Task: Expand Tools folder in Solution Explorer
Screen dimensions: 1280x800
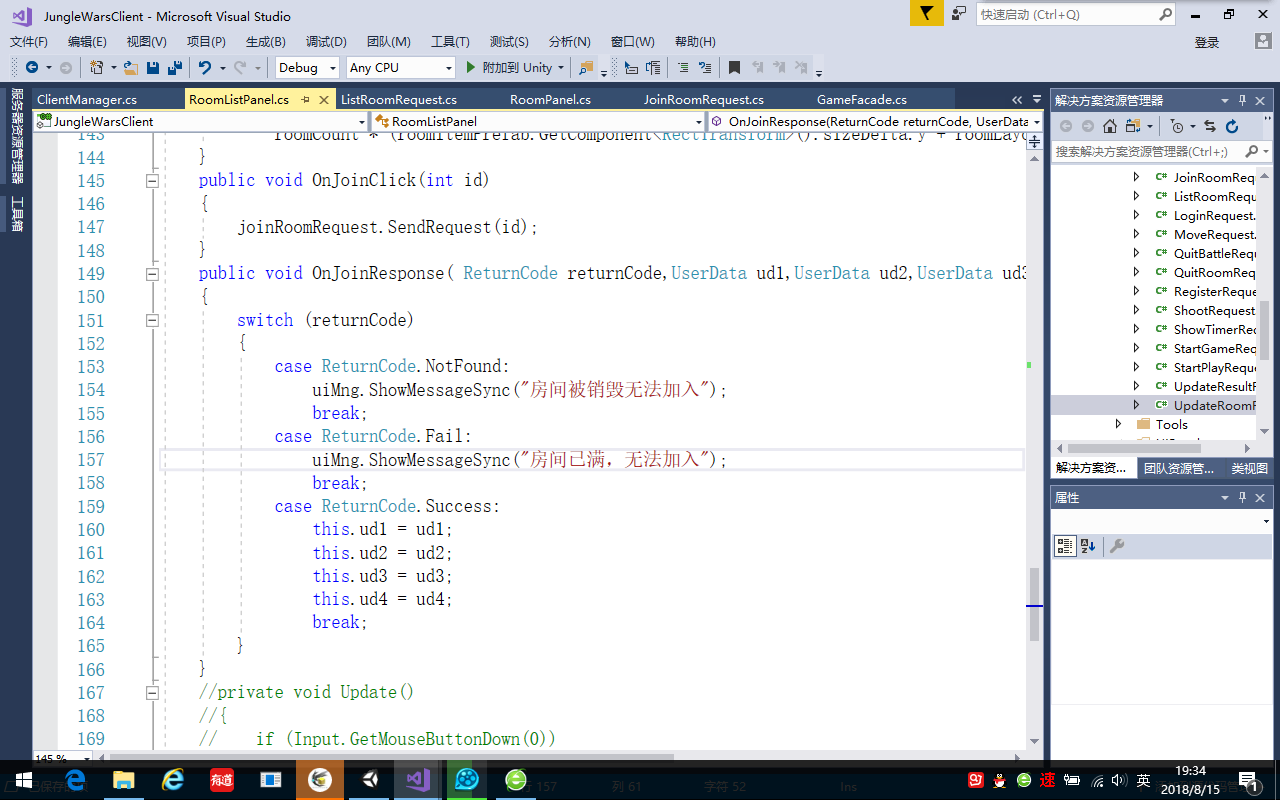Action: click(1119, 424)
